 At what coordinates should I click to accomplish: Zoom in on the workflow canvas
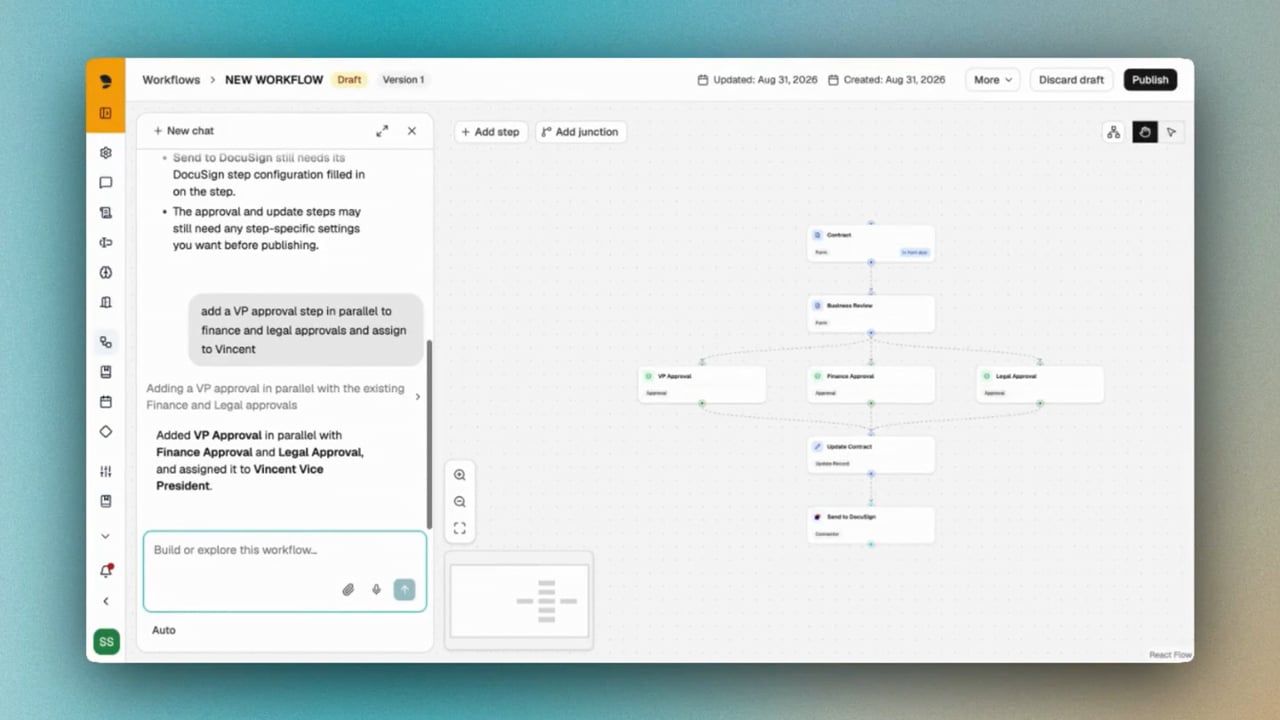coord(460,476)
